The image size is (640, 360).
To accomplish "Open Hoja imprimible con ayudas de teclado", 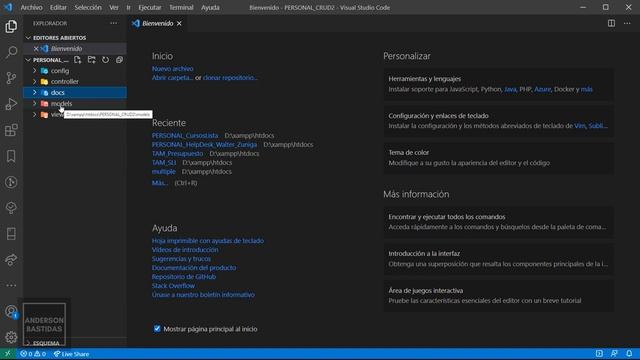I will [208, 241].
